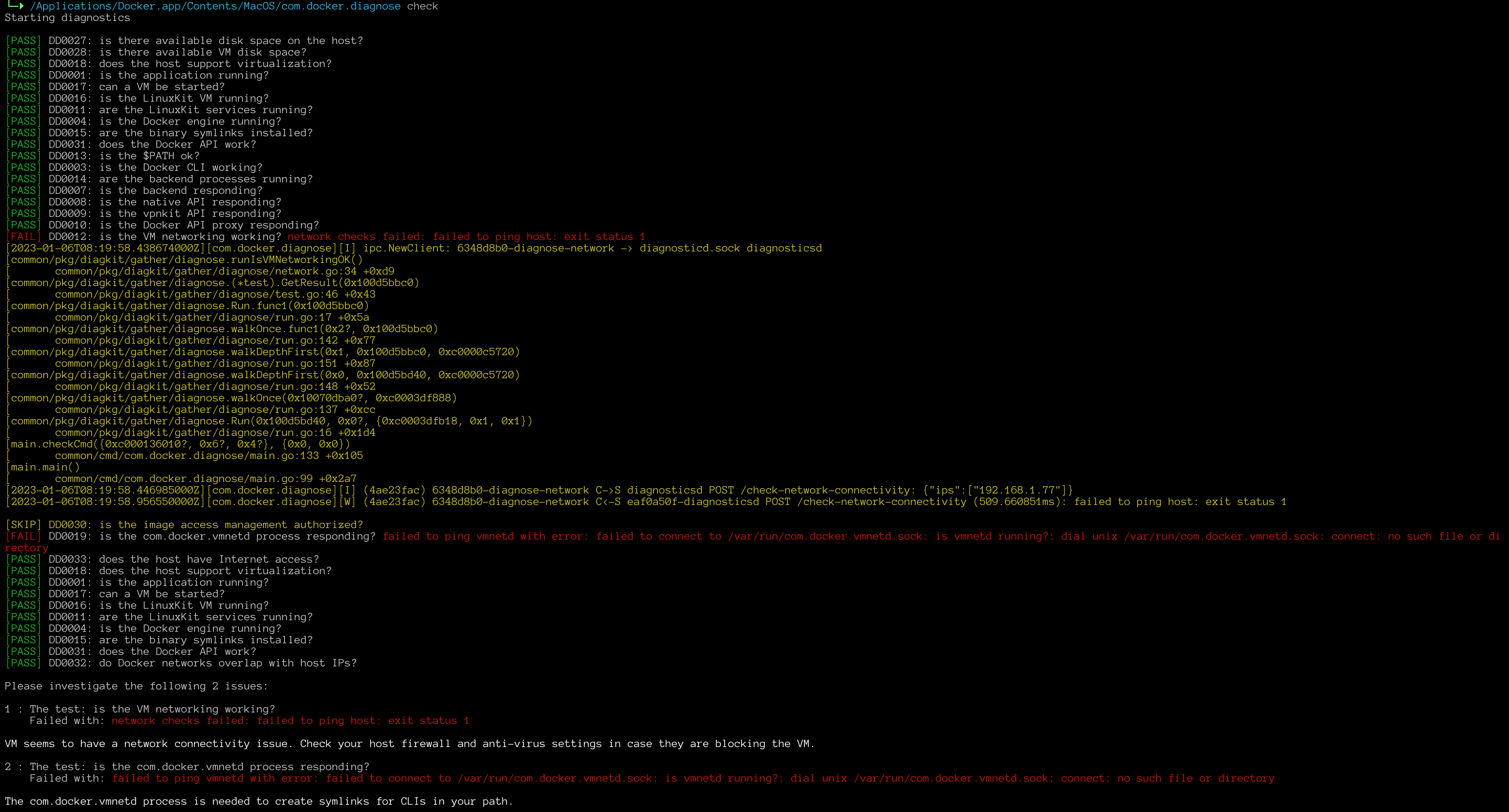
Task: Click issue 1 VM networking test line
Action: tap(140, 709)
